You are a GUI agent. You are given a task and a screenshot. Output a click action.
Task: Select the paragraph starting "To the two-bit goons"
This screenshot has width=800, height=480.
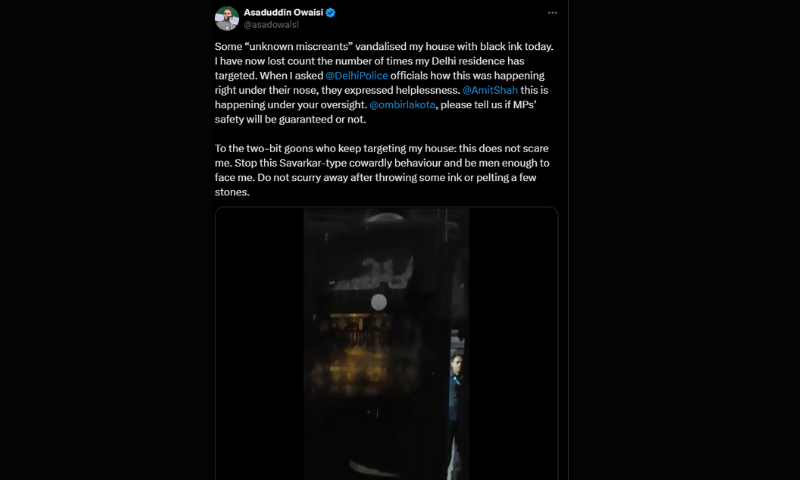point(382,170)
